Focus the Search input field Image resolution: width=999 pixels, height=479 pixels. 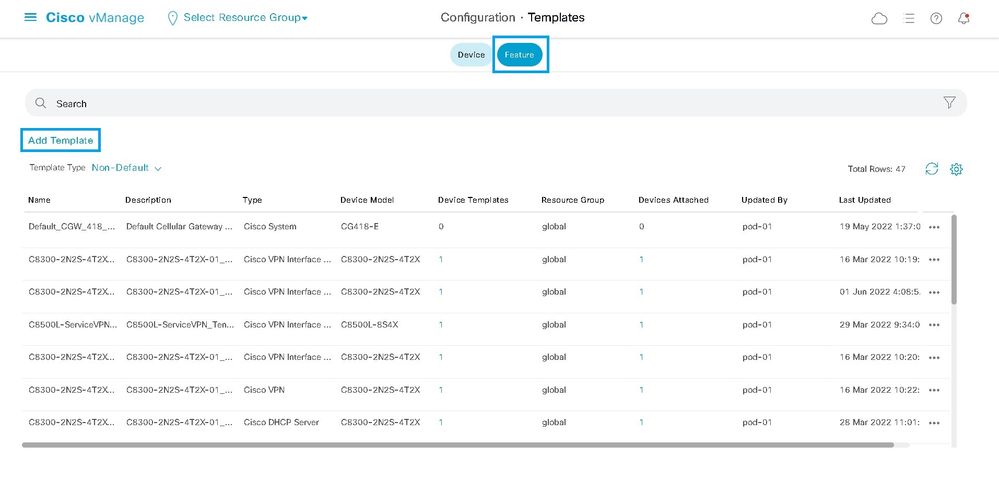point(496,103)
